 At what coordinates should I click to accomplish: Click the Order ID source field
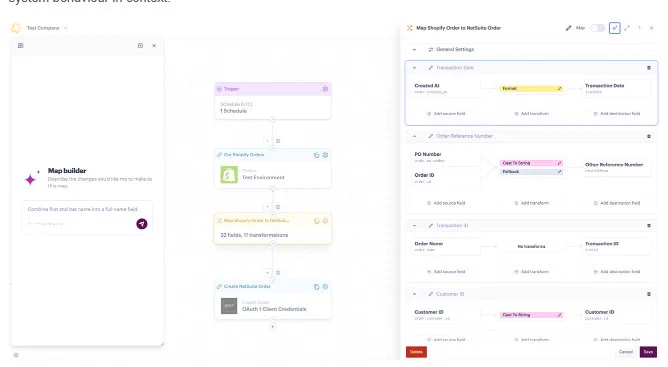(445, 178)
